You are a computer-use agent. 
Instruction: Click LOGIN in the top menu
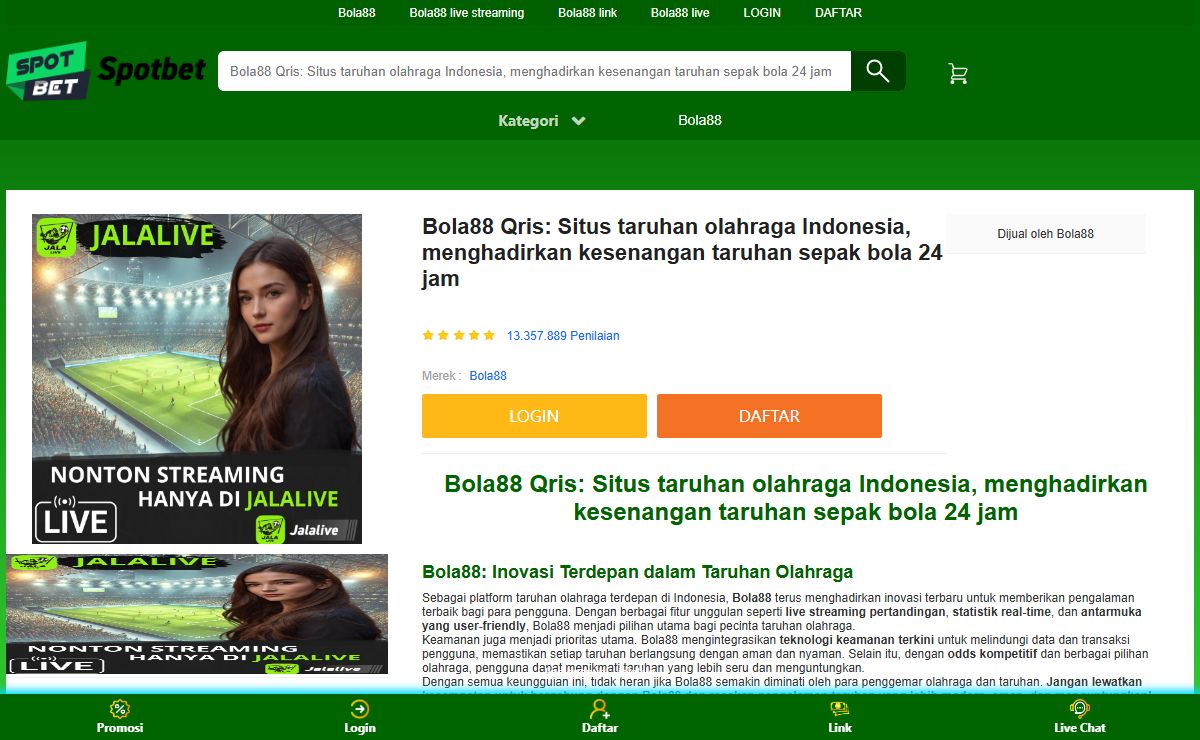tap(762, 13)
